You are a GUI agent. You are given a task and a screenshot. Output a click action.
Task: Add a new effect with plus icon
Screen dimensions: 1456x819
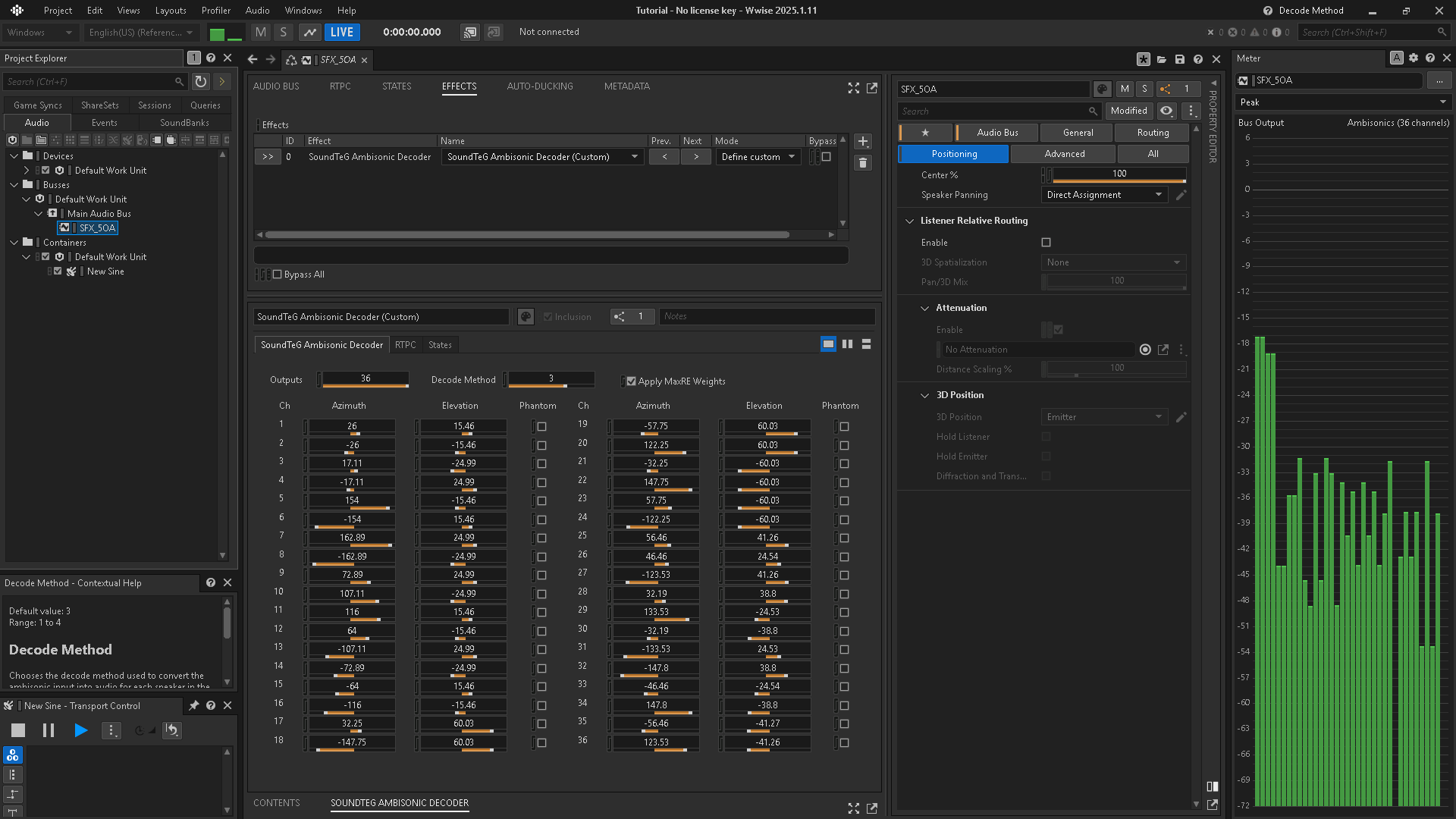(863, 142)
